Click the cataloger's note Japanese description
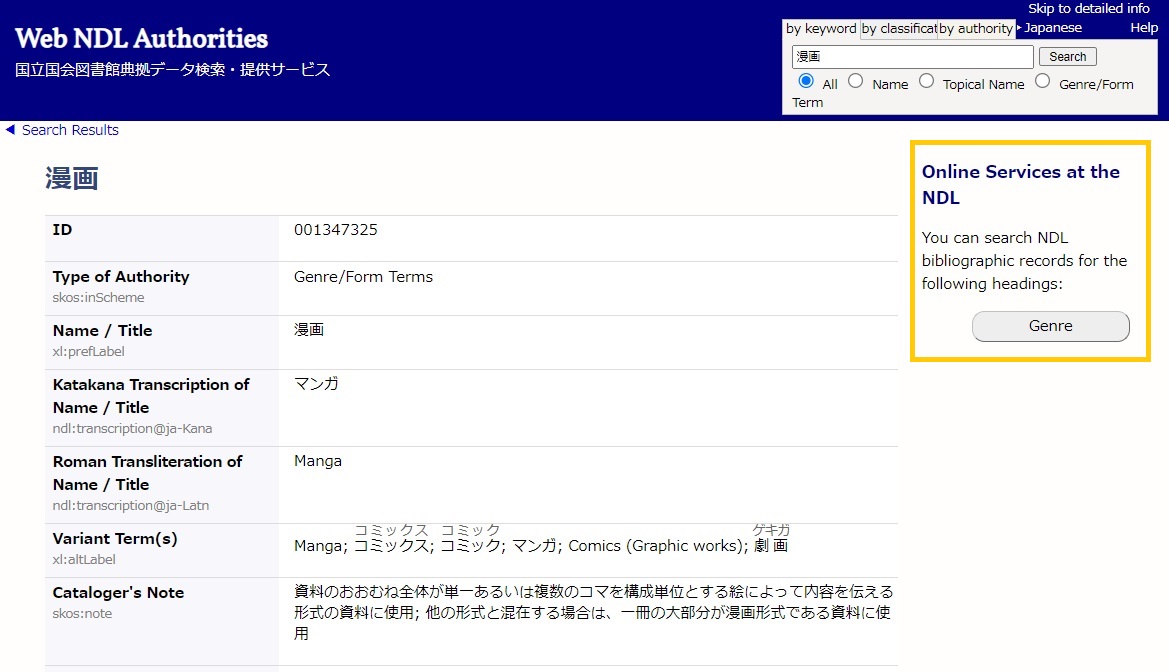This screenshot has width=1169, height=672. [x=593, y=613]
